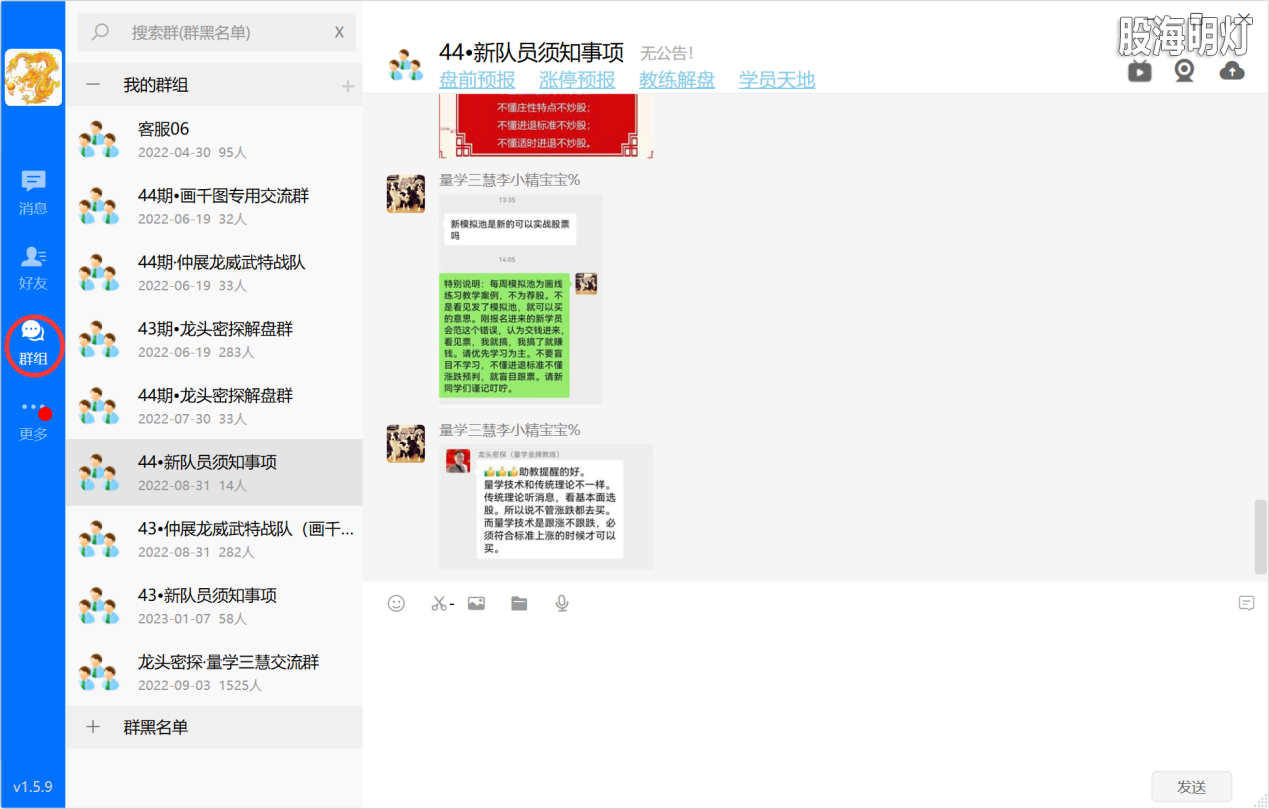Viewport: 1269px width, 809px height.
Task: Start a voice message with the microphone icon
Action: (561, 604)
